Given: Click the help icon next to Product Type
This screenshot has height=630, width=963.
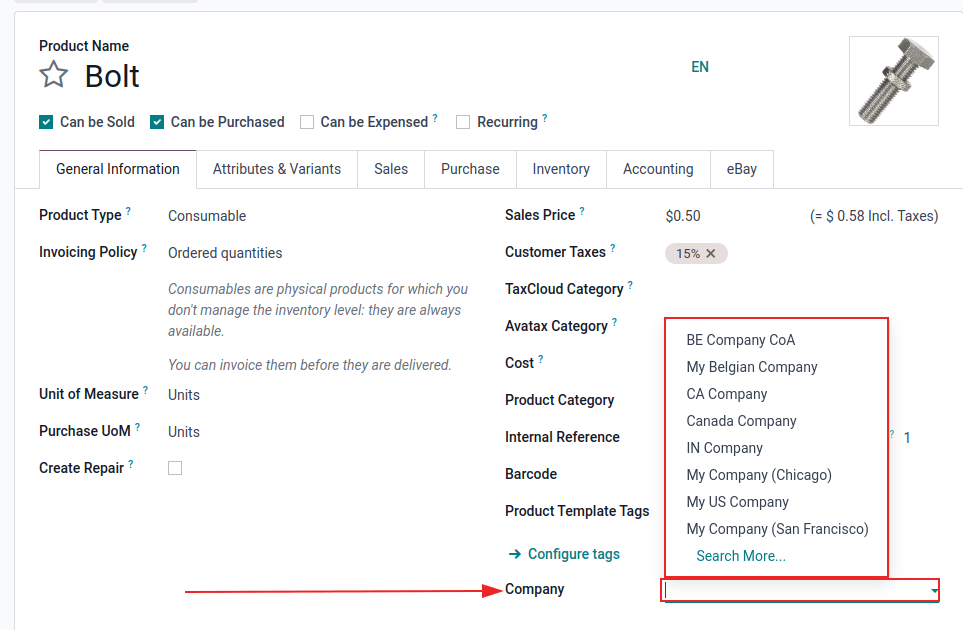Looking at the screenshot, I should [129, 212].
